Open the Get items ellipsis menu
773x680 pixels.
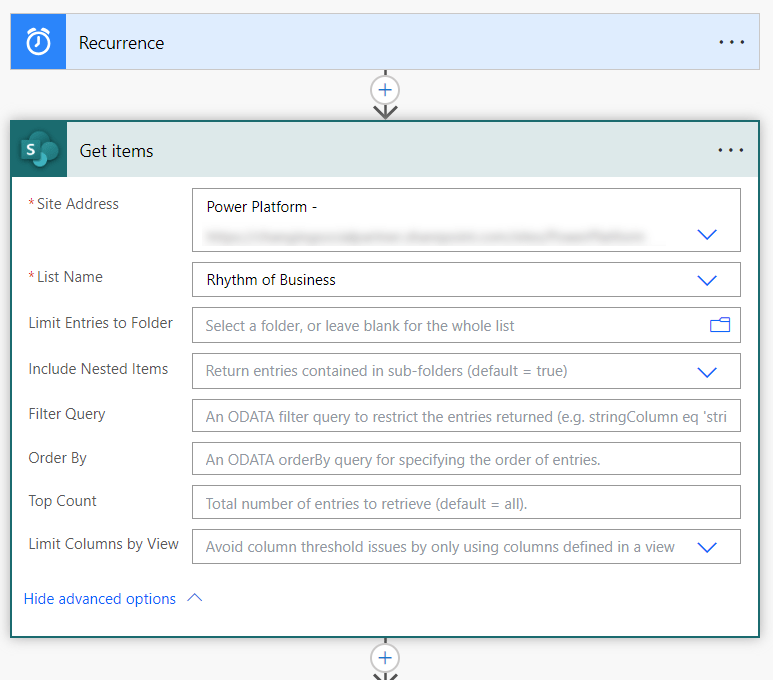coord(731,150)
